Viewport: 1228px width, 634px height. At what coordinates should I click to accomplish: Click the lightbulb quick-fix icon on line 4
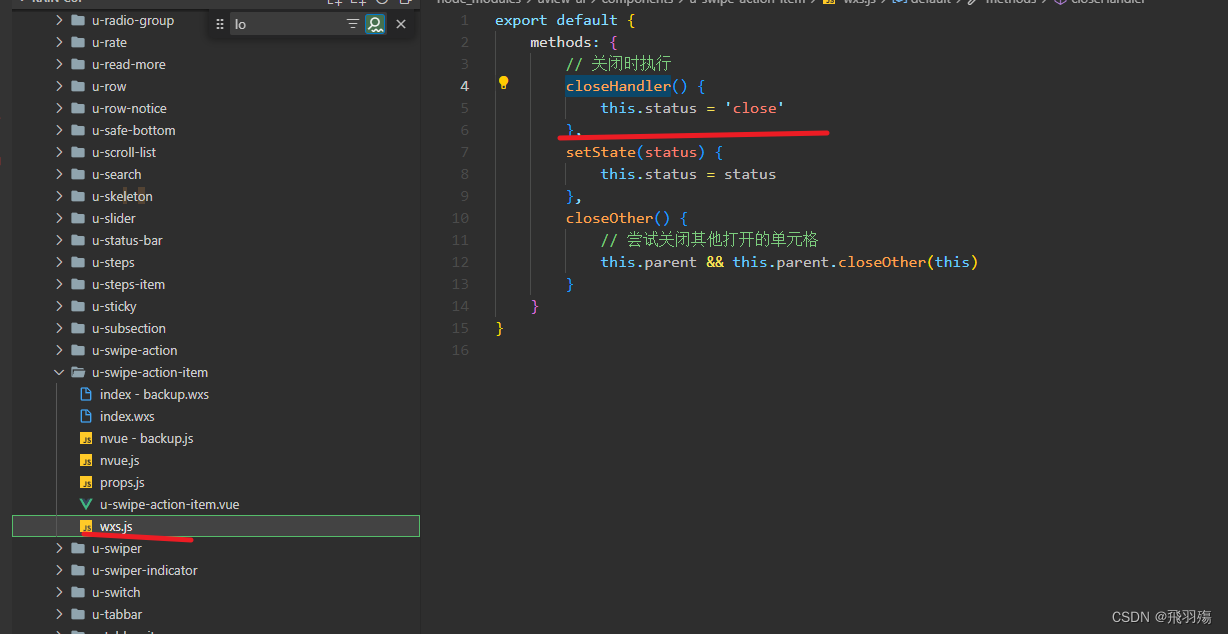click(x=503, y=84)
